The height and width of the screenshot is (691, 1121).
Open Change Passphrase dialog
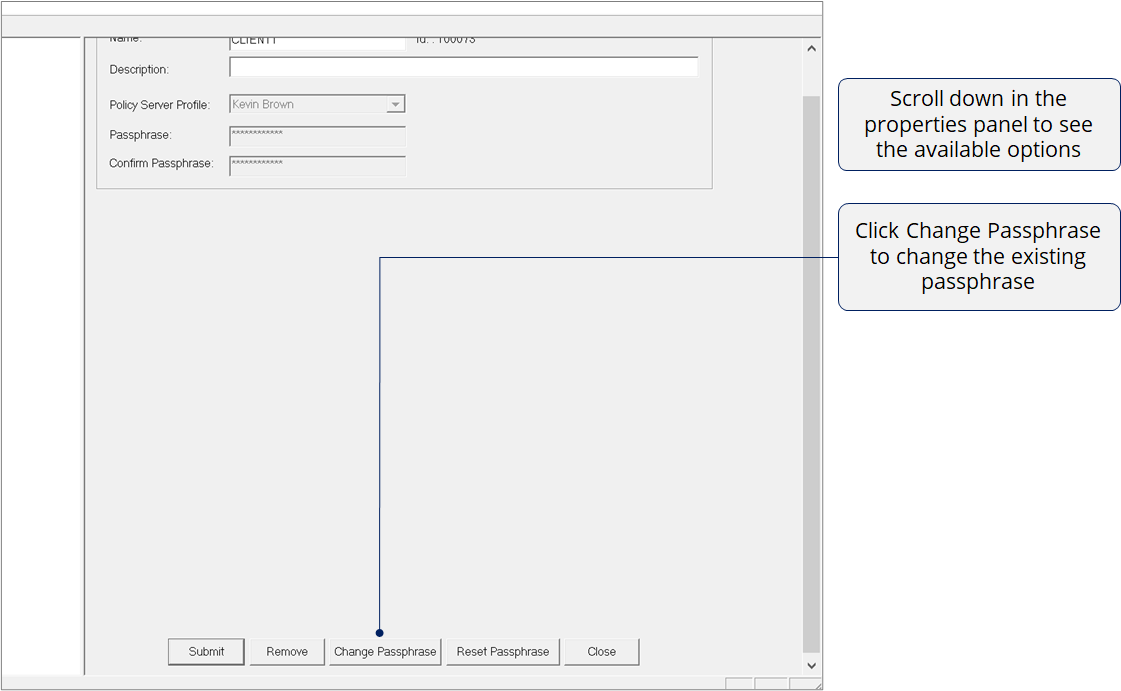click(385, 652)
